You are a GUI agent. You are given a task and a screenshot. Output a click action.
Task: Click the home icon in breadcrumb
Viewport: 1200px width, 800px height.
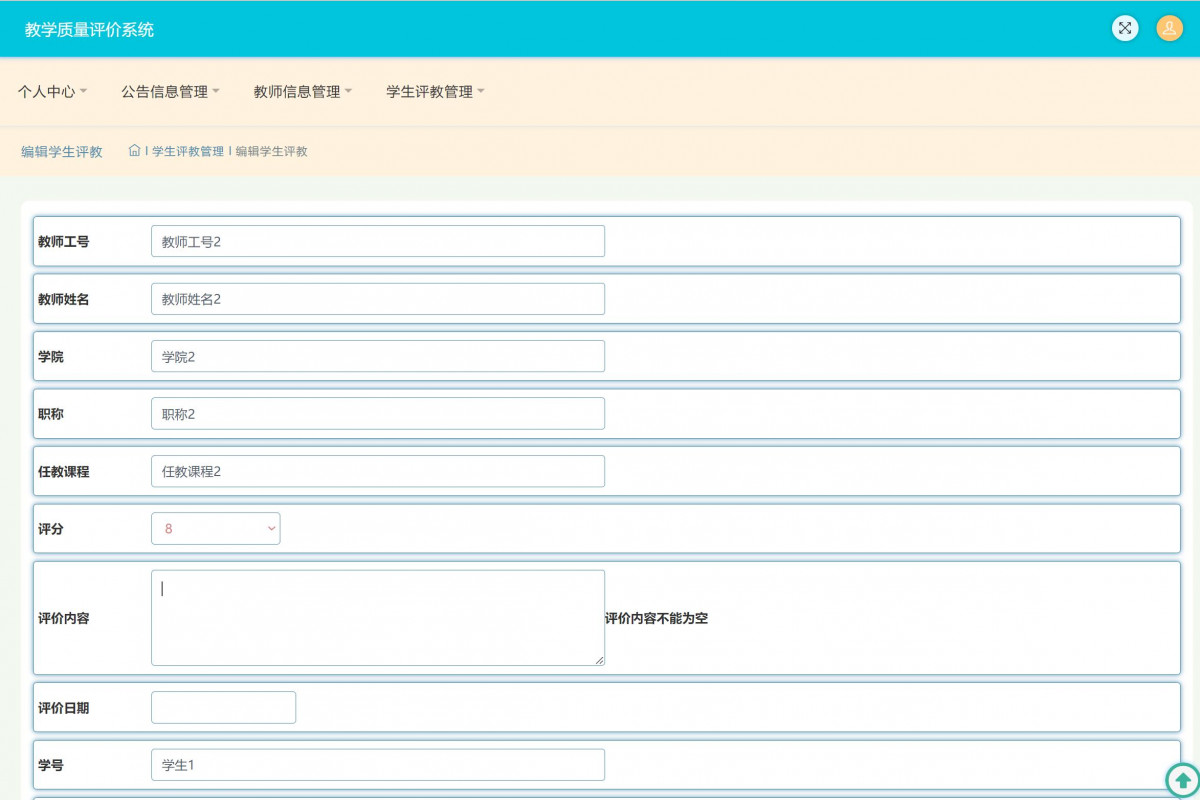pyautogui.click(x=134, y=151)
